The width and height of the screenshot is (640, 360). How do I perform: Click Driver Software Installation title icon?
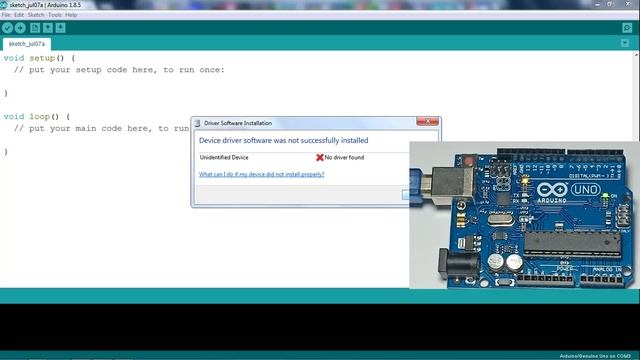pos(197,123)
